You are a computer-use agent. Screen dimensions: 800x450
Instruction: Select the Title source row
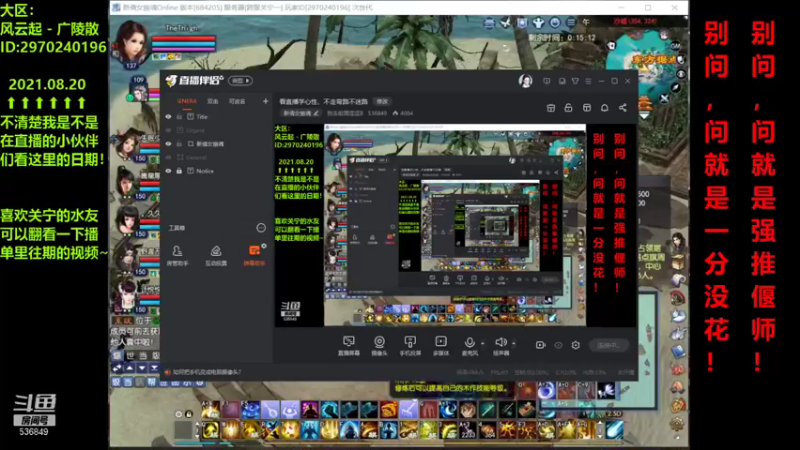216,117
